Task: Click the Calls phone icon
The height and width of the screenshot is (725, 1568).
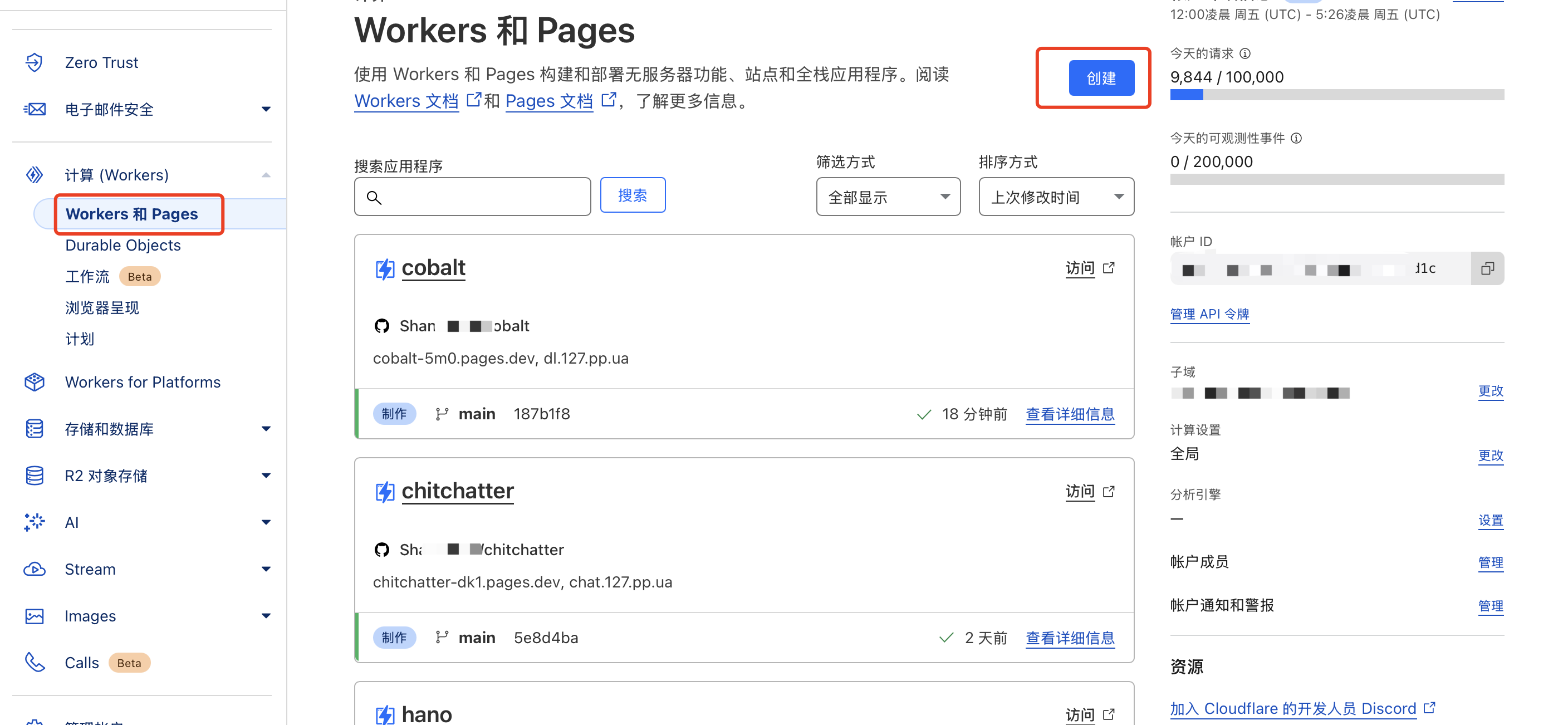Action: click(34, 662)
